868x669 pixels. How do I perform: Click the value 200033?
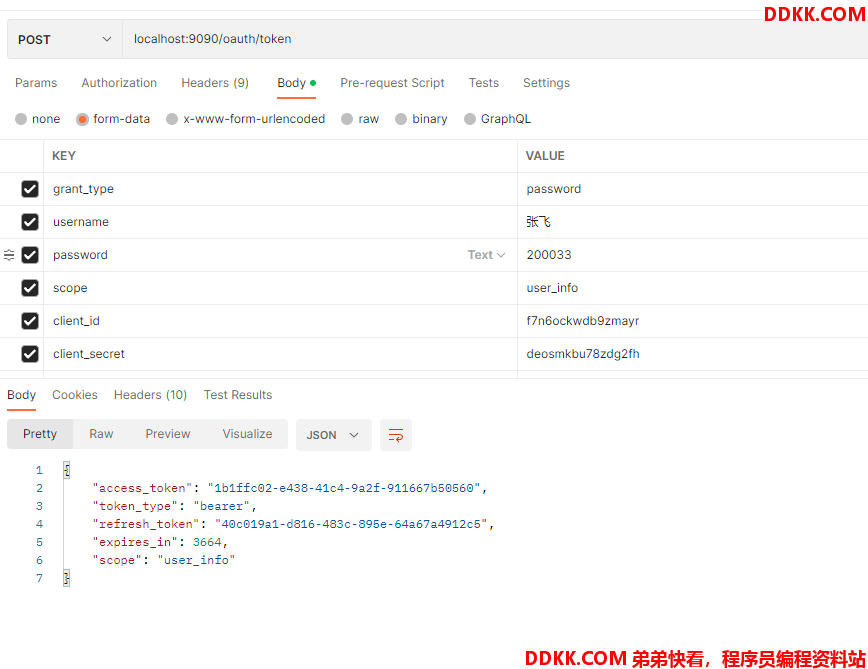(x=549, y=255)
